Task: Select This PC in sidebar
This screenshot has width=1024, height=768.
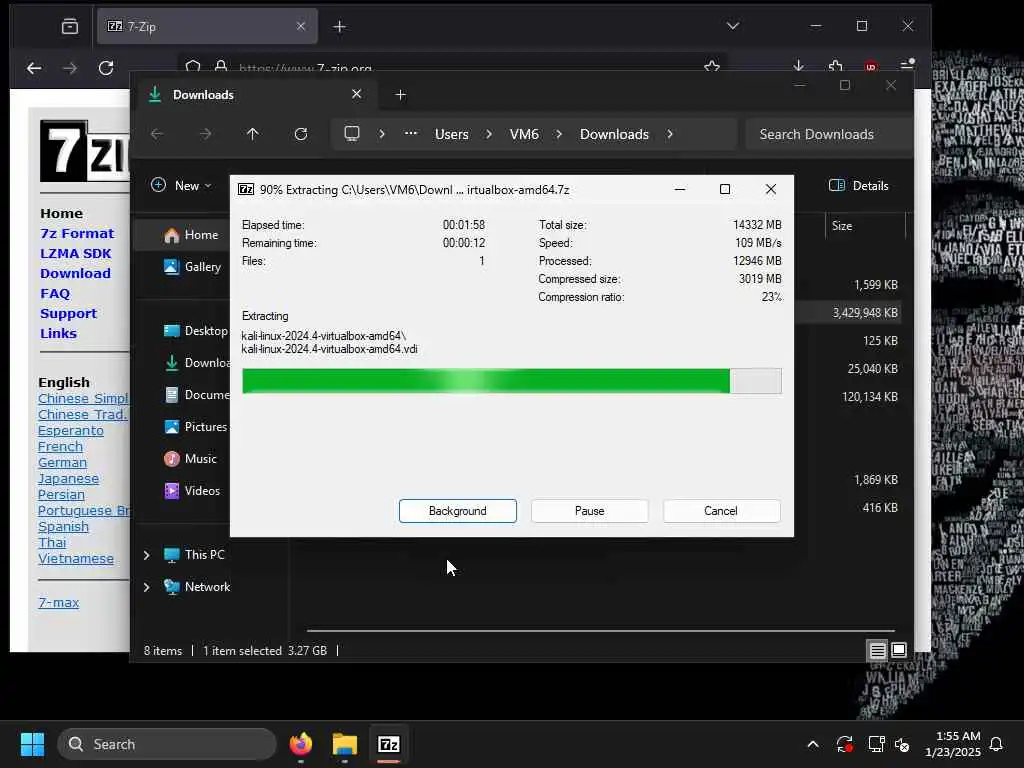Action: point(195,554)
